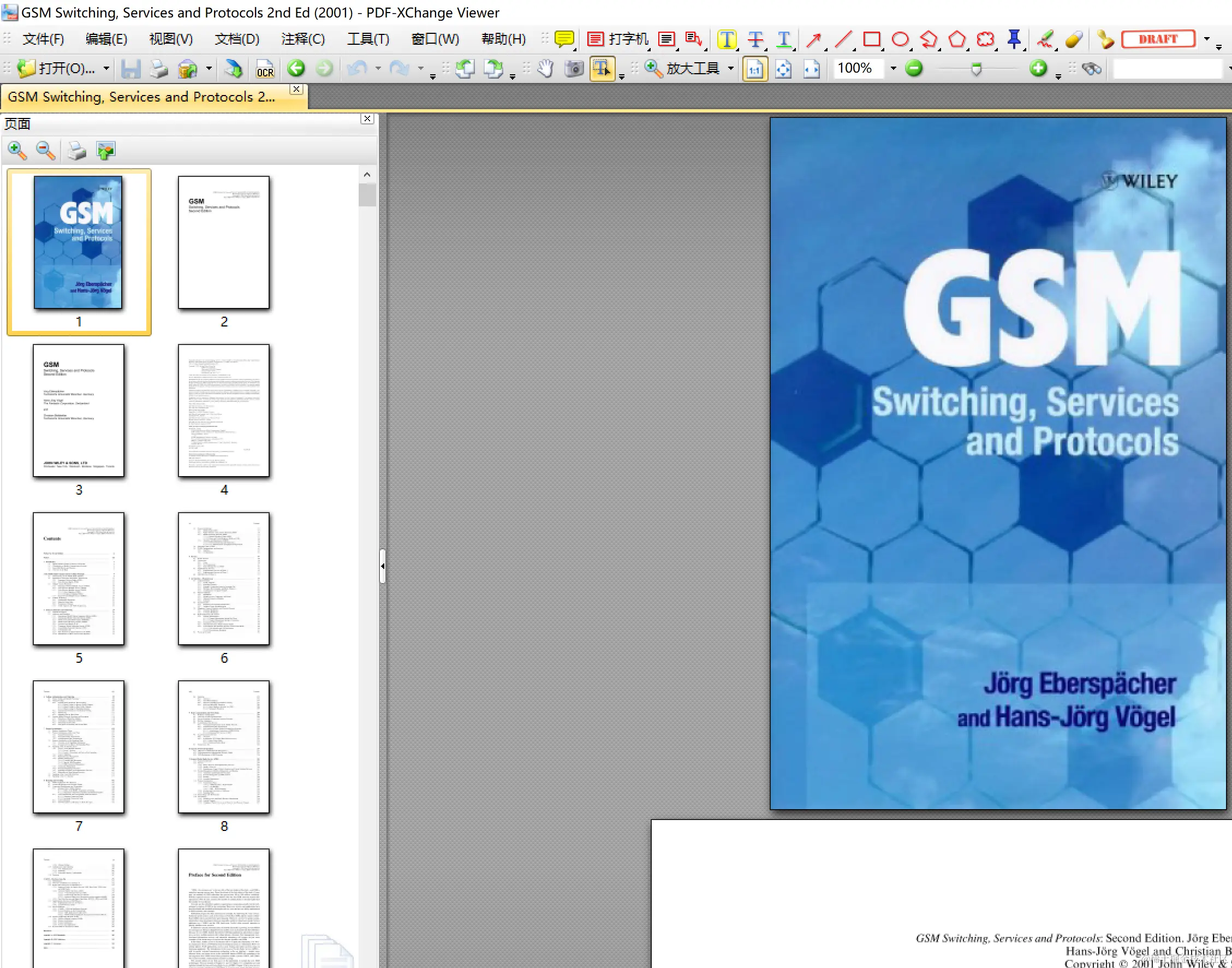Expand the 放大工具 dropdown arrow
1232x968 pixels.
[731, 69]
